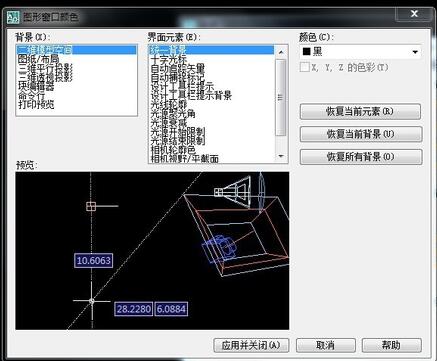The width and height of the screenshot is (437, 361).
Task: Click the black color swatch in the color box
Action: point(306,52)
